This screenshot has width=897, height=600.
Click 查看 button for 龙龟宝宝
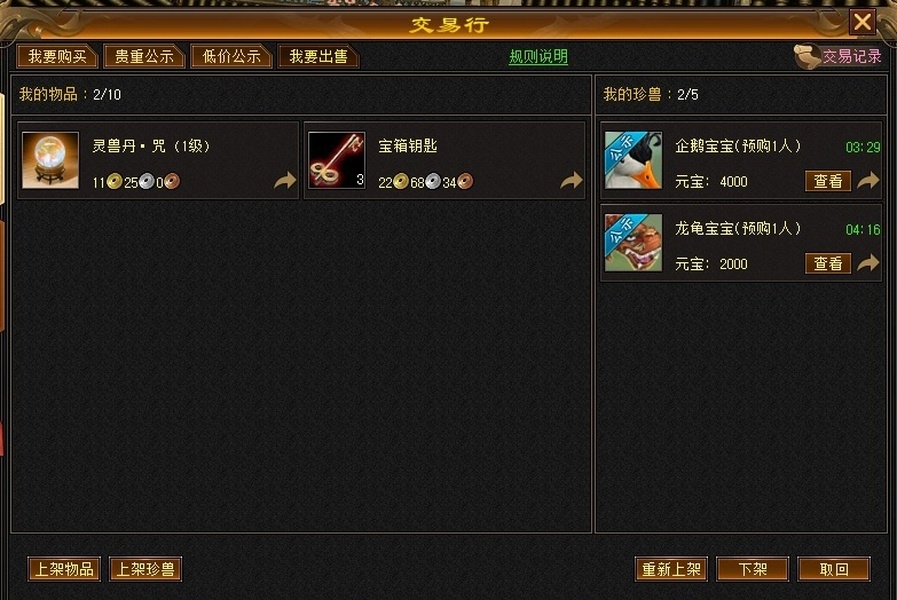point(828,264)
